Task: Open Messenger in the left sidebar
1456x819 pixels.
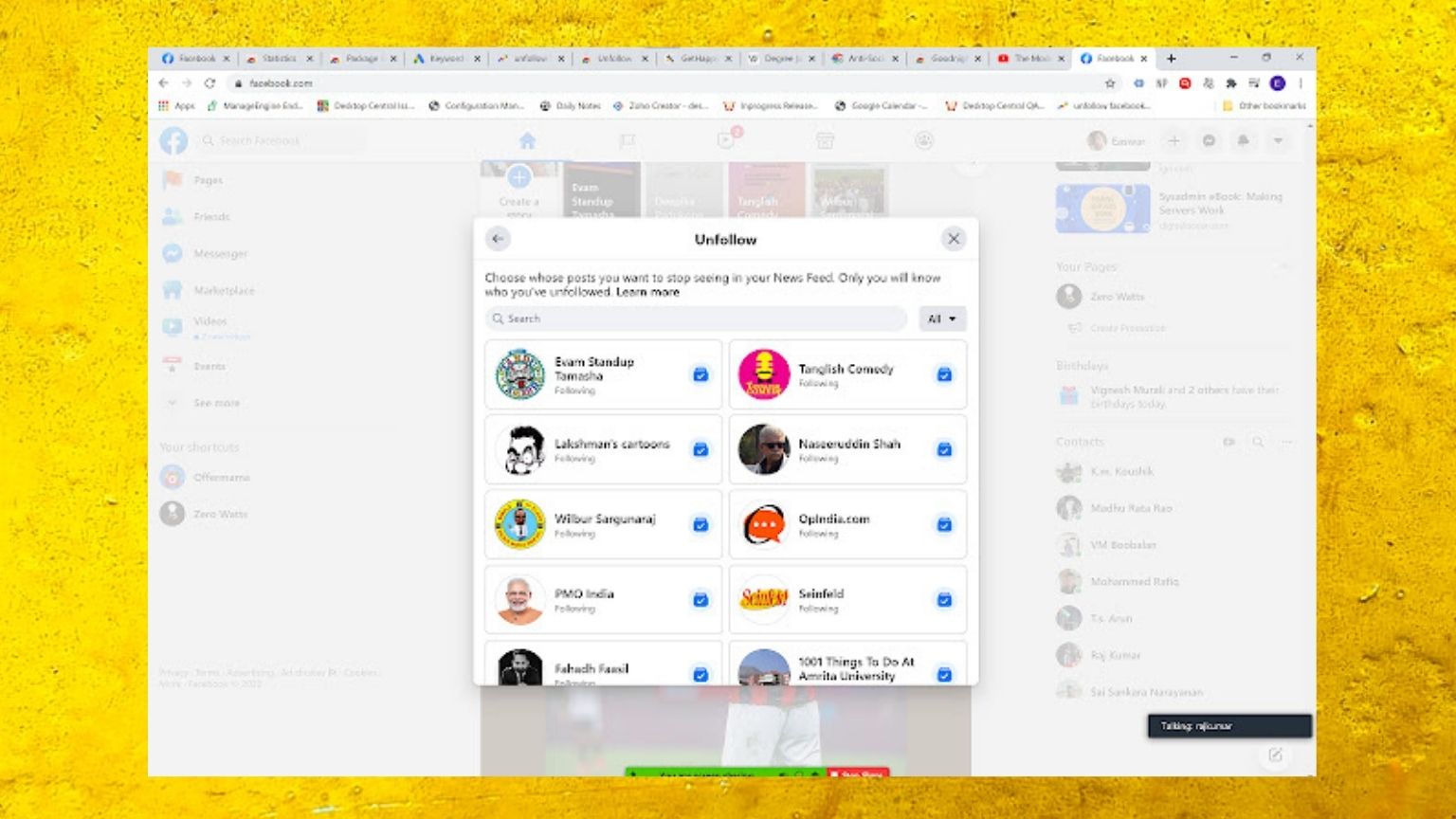Action: (220, 253)
